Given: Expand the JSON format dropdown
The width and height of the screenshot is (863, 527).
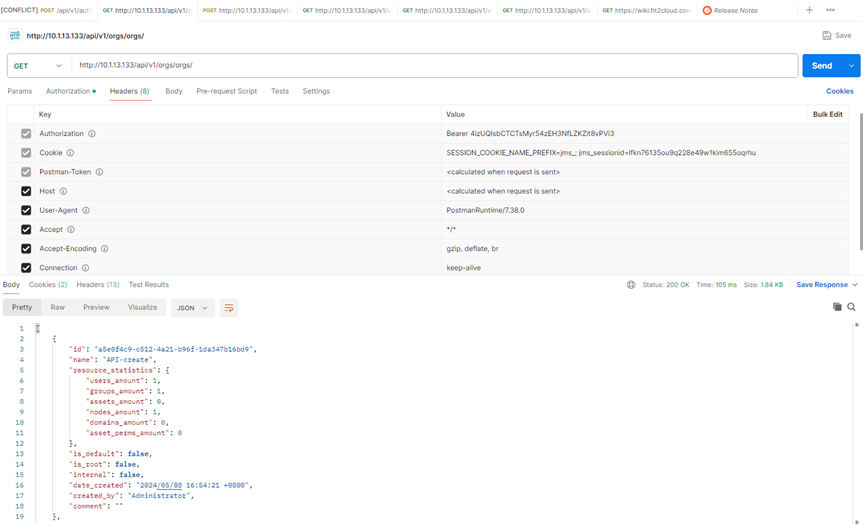Looking at the screenshot, I should 192,308.
